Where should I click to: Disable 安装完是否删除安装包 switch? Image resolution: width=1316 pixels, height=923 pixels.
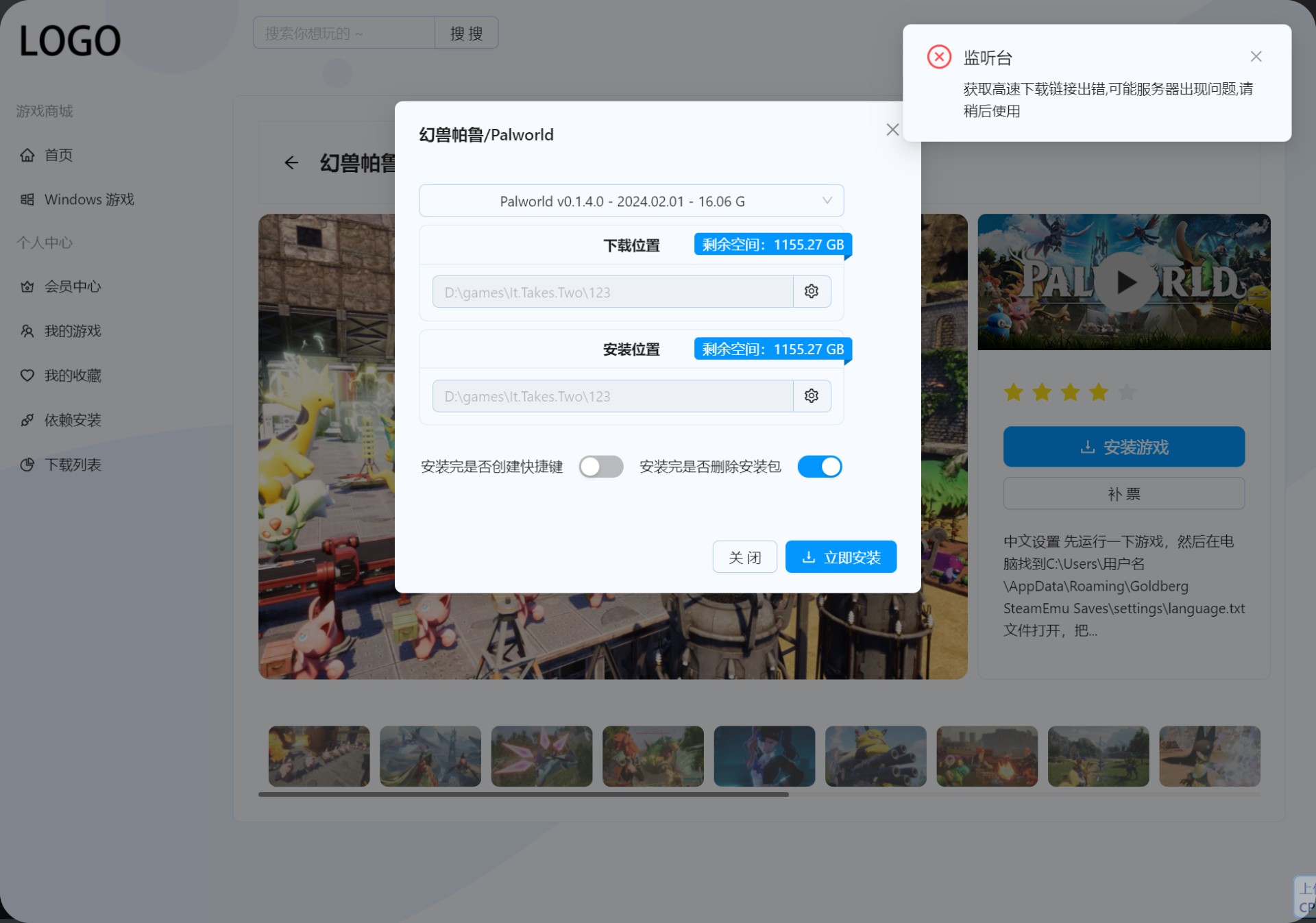pyautogui.click(x=820, y=467)
